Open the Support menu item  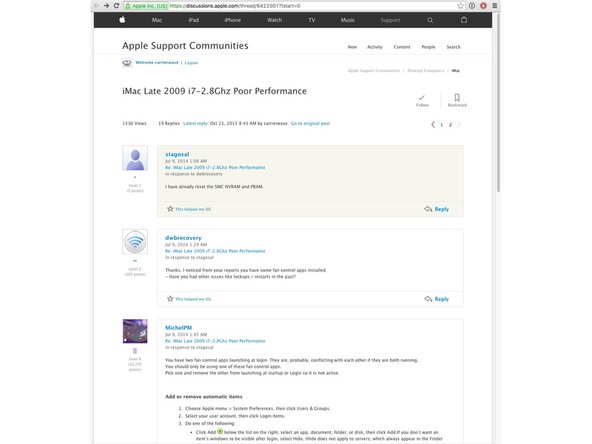[390, 20]
